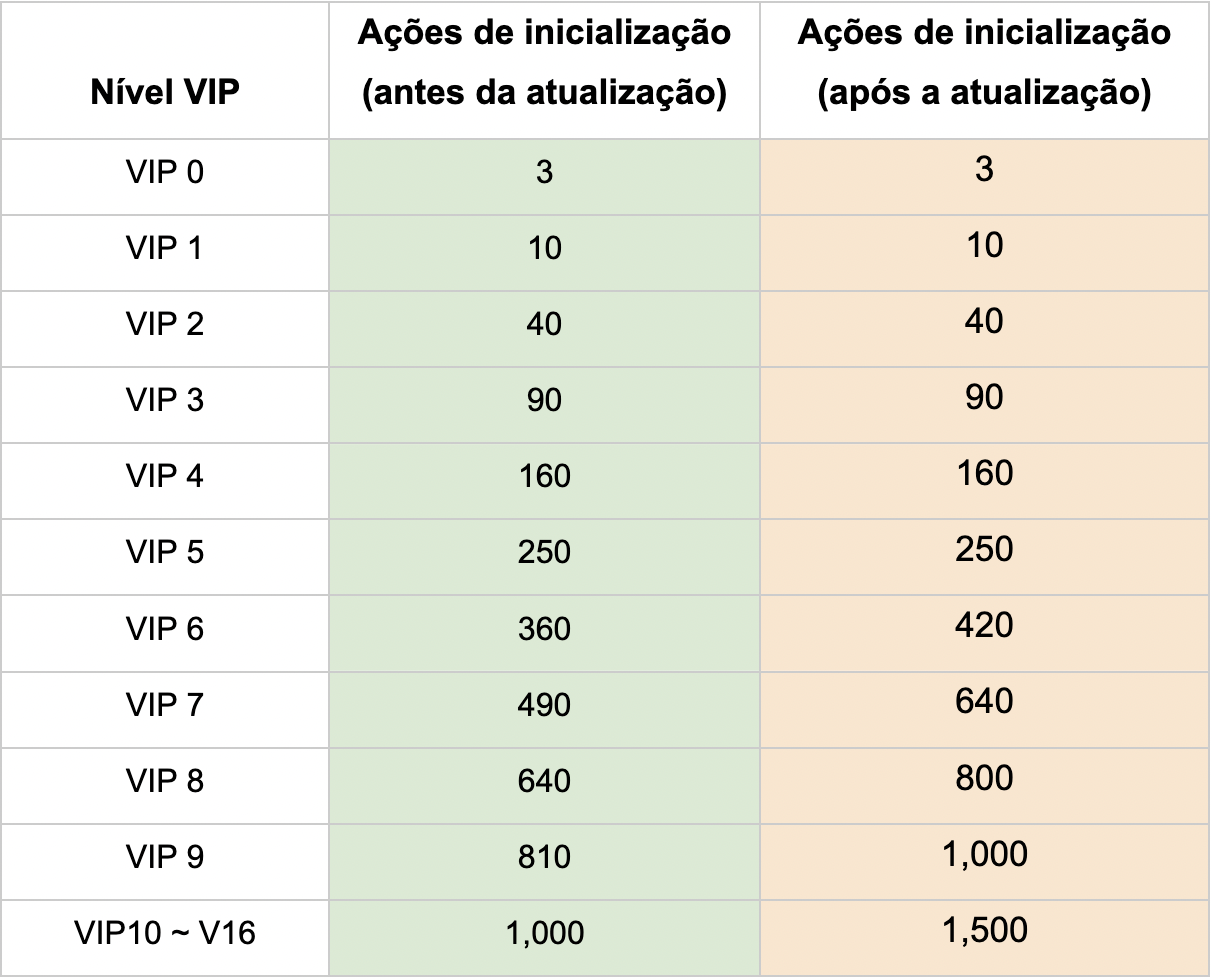Click the orange cell showing 800
Image resolution: width=1212 pixels, height=980 pixels.
pos(984,778)
